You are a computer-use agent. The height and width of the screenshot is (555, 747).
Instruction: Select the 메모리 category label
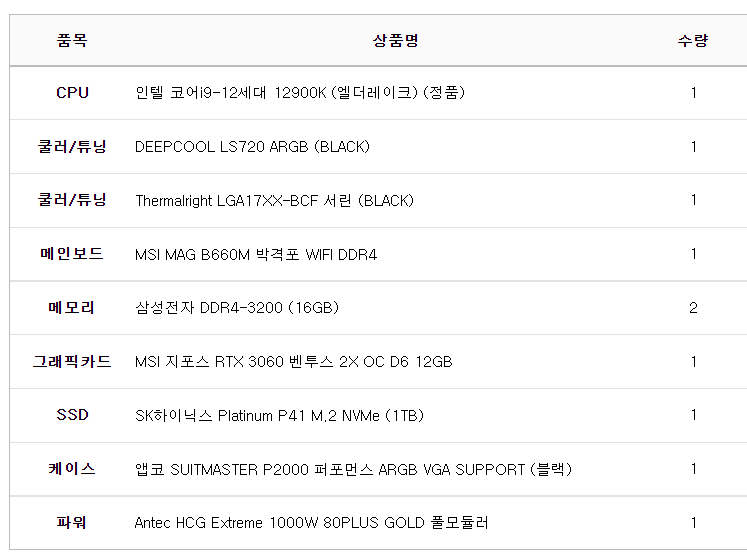(x=72, y=308)
